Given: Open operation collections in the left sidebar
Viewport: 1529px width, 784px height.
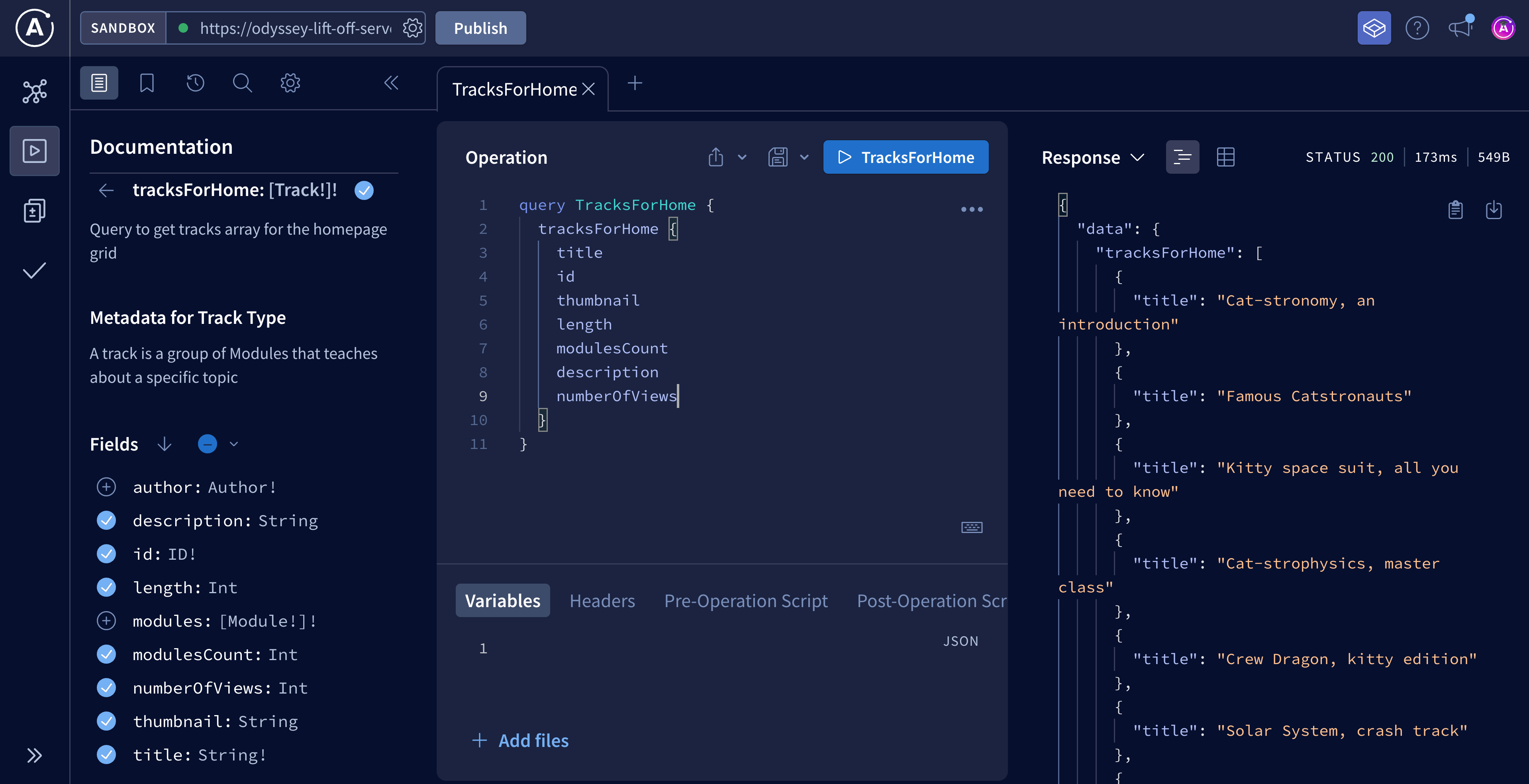Looking at the screenshot, I should [34, 210].
